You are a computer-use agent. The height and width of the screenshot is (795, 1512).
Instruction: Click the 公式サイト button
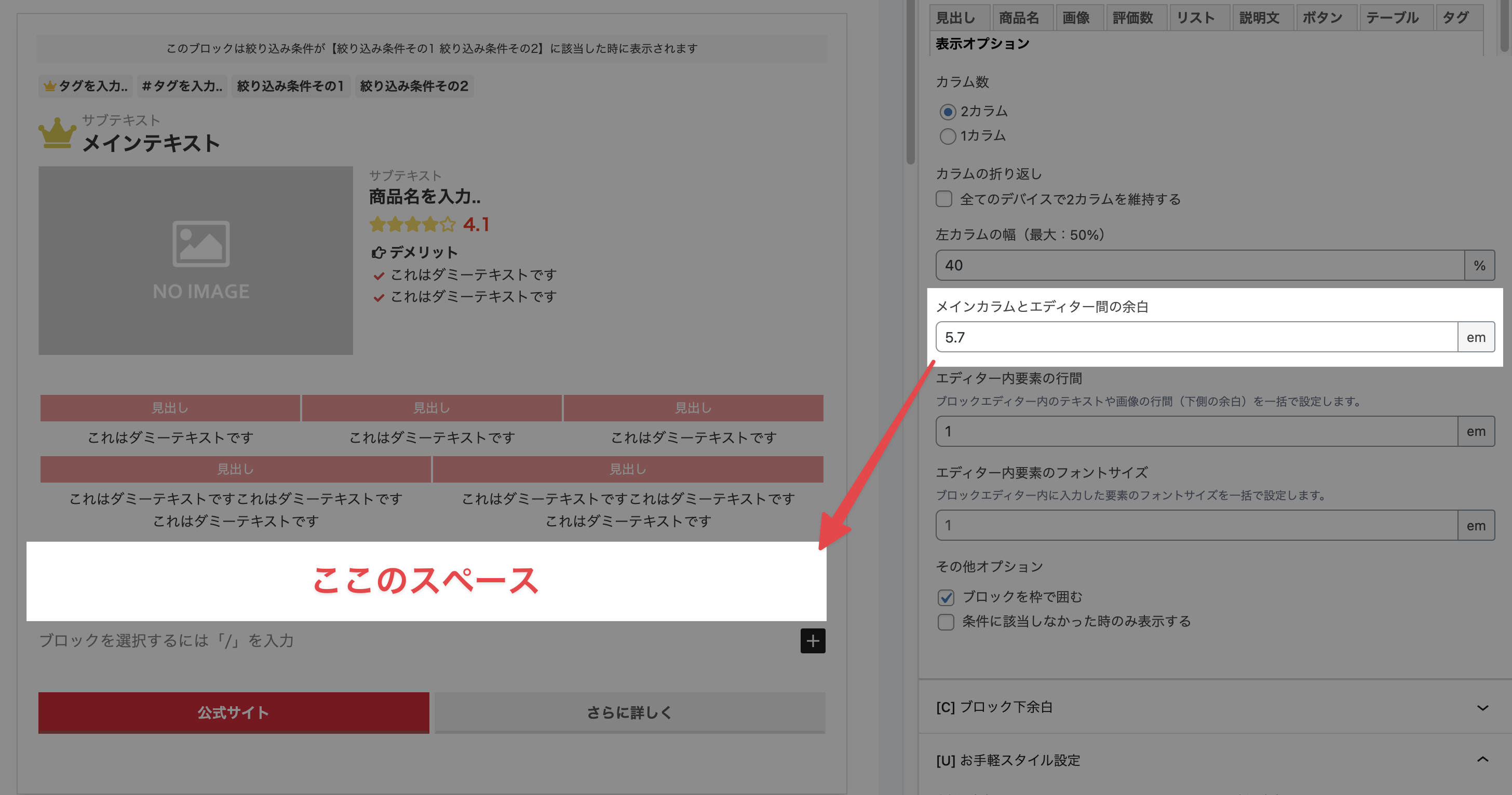(234, 712)
